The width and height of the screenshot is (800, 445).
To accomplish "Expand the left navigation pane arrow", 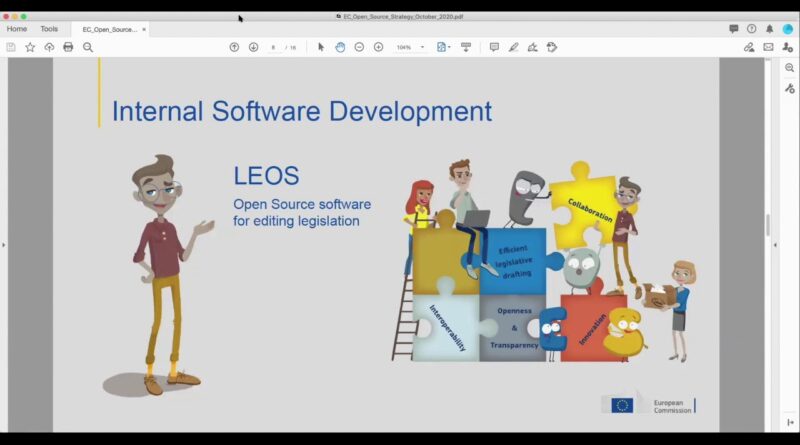I will point(4,245).
